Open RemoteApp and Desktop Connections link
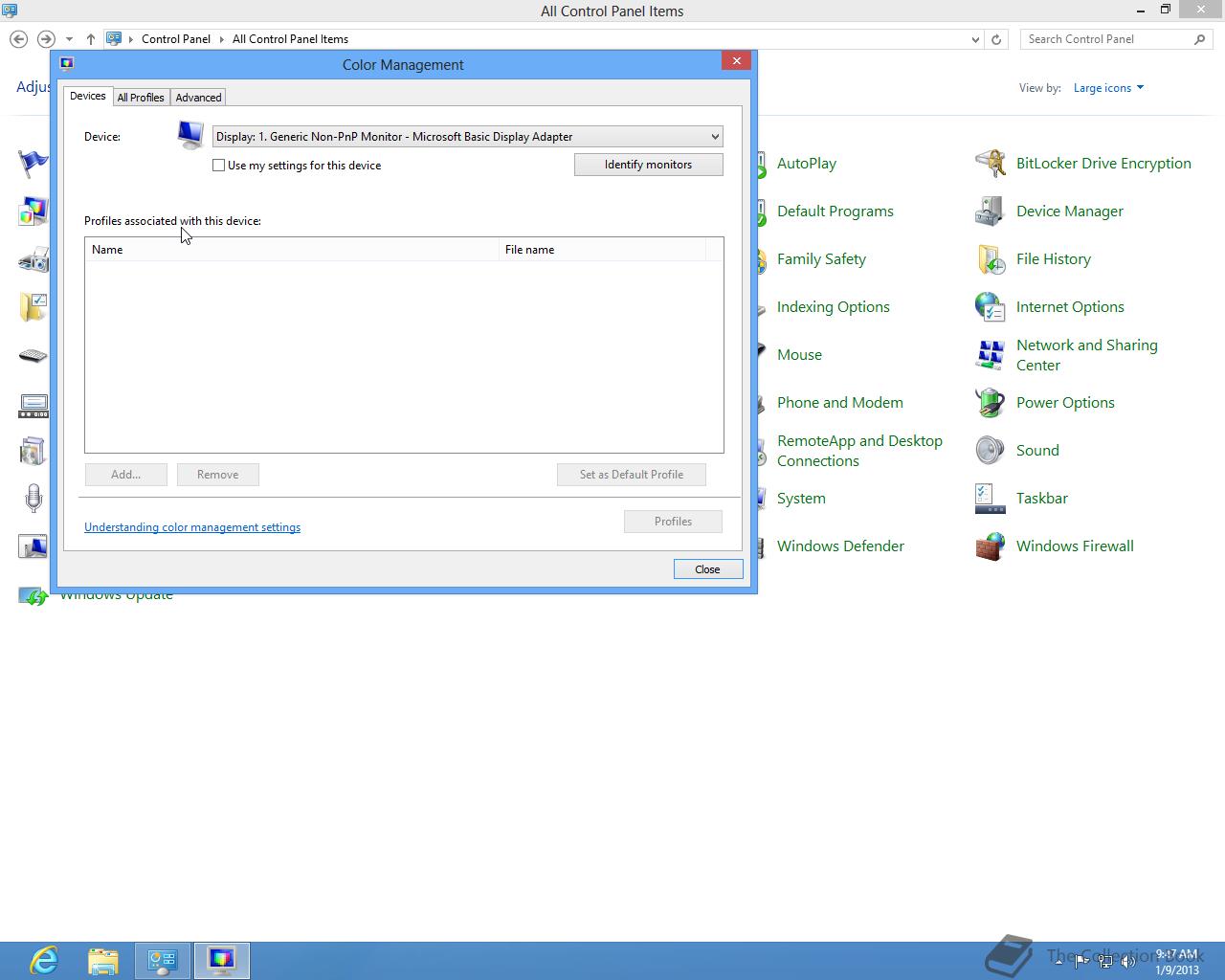Viewport: 1225px width, 980px height. (x=859, y=451)
